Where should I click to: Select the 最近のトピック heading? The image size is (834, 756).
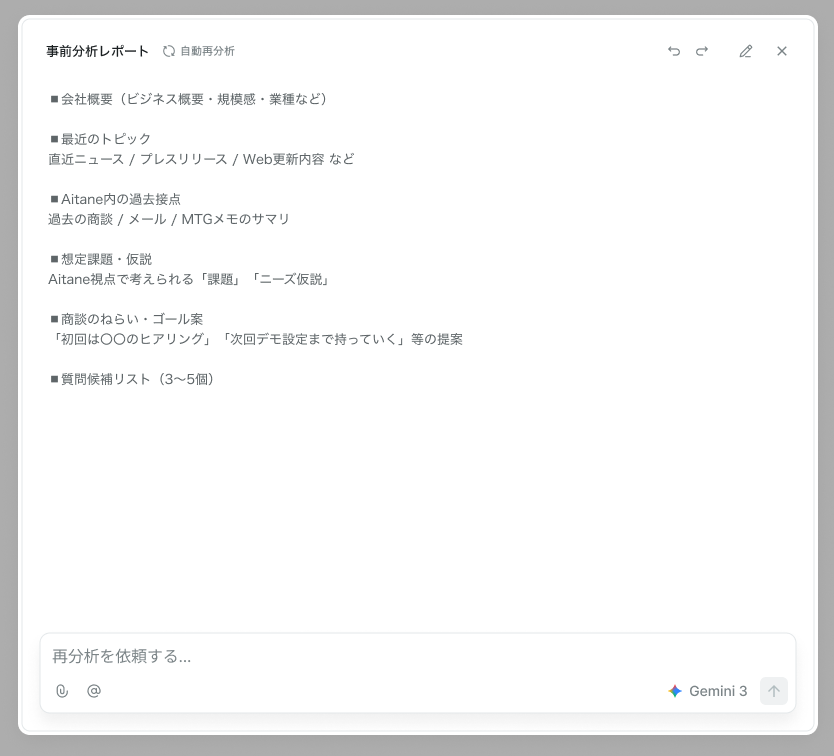(100, 139)
